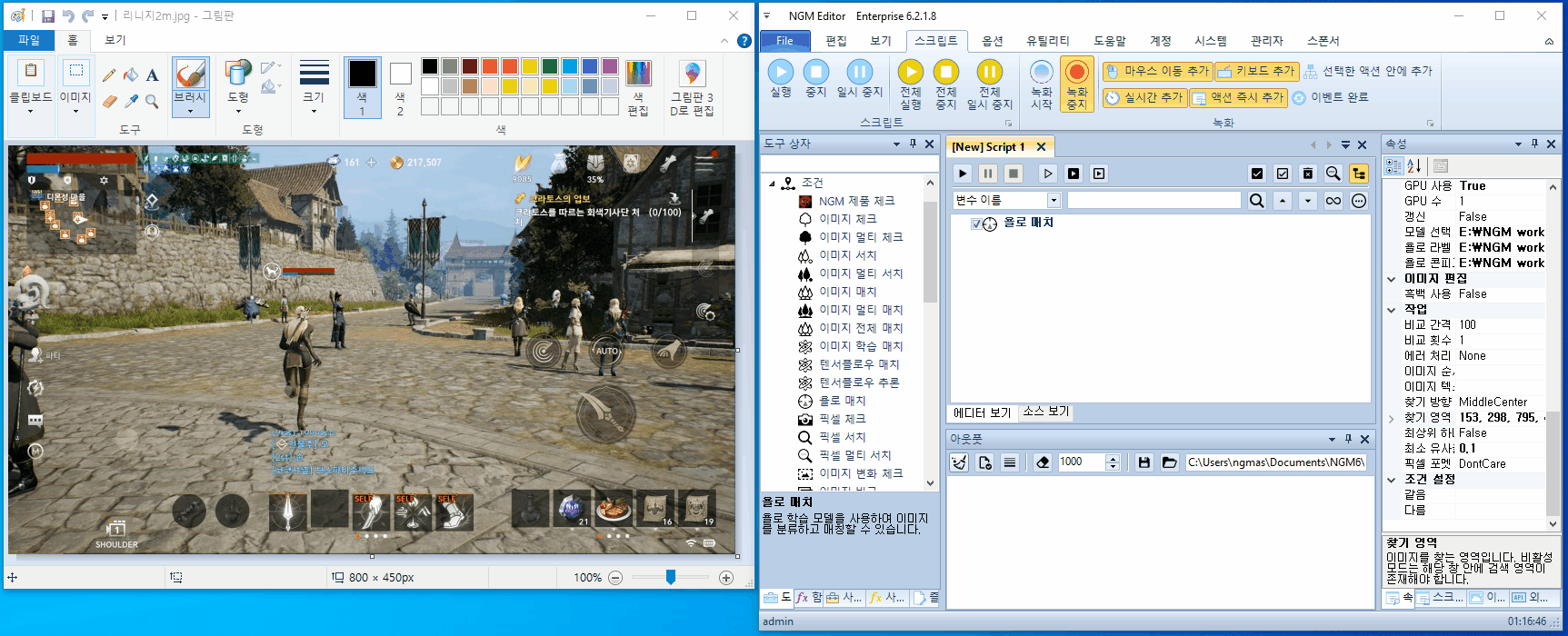Click 마우스 이동 추가 button
The width and height of the screenshot is (1568, 636).
1157,71
